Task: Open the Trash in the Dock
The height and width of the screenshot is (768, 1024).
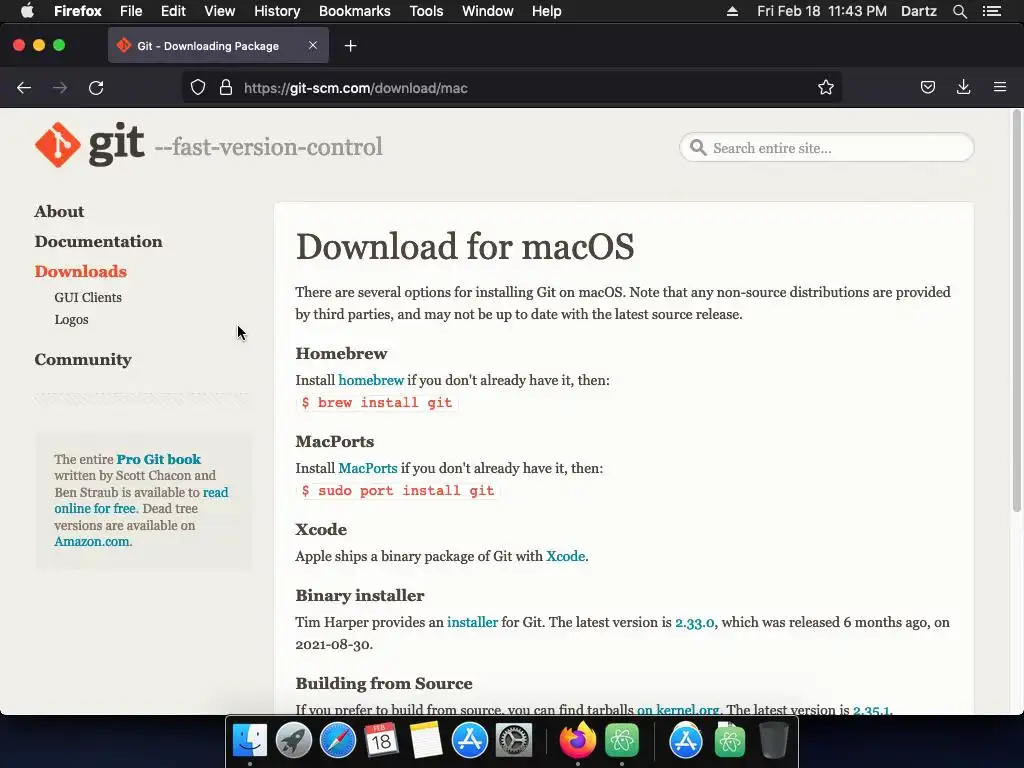Action: (x=773, y=741)
